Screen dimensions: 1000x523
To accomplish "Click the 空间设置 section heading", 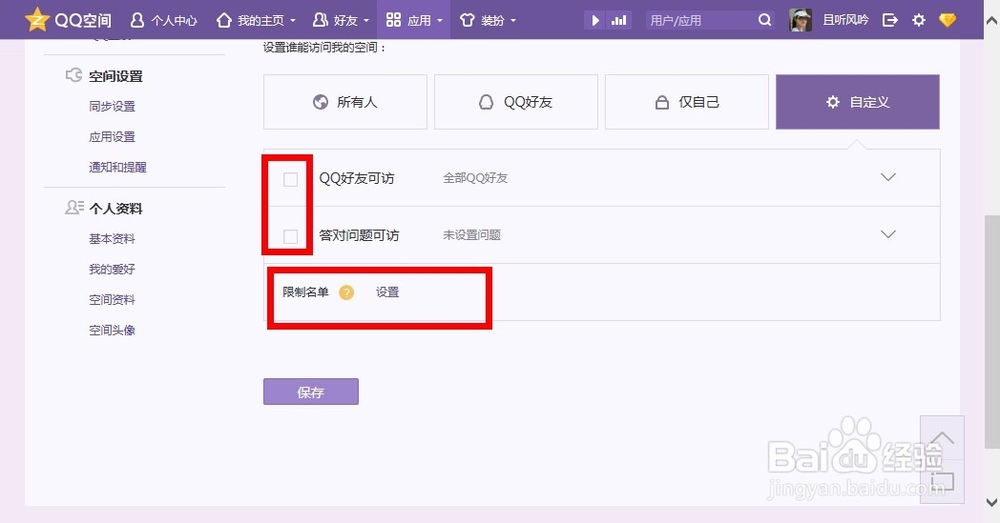I will (115, 77).
